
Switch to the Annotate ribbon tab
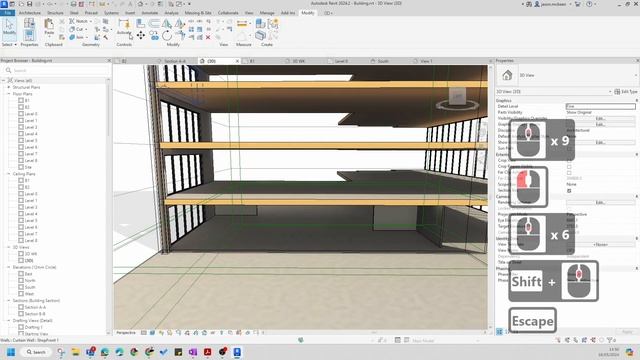149,13
